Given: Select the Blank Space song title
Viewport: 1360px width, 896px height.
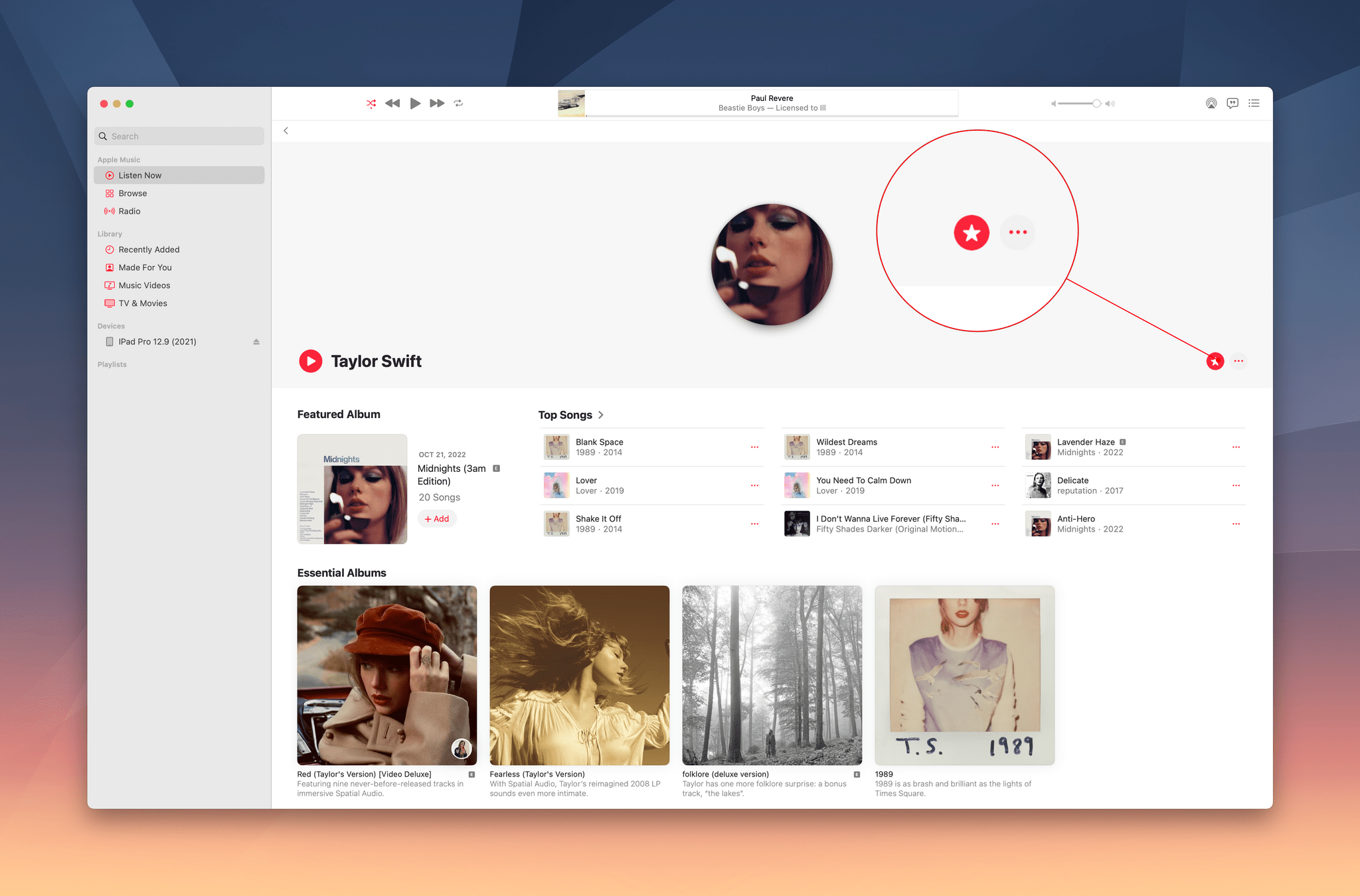Looking at the screenshot, I should coord(599,442).
